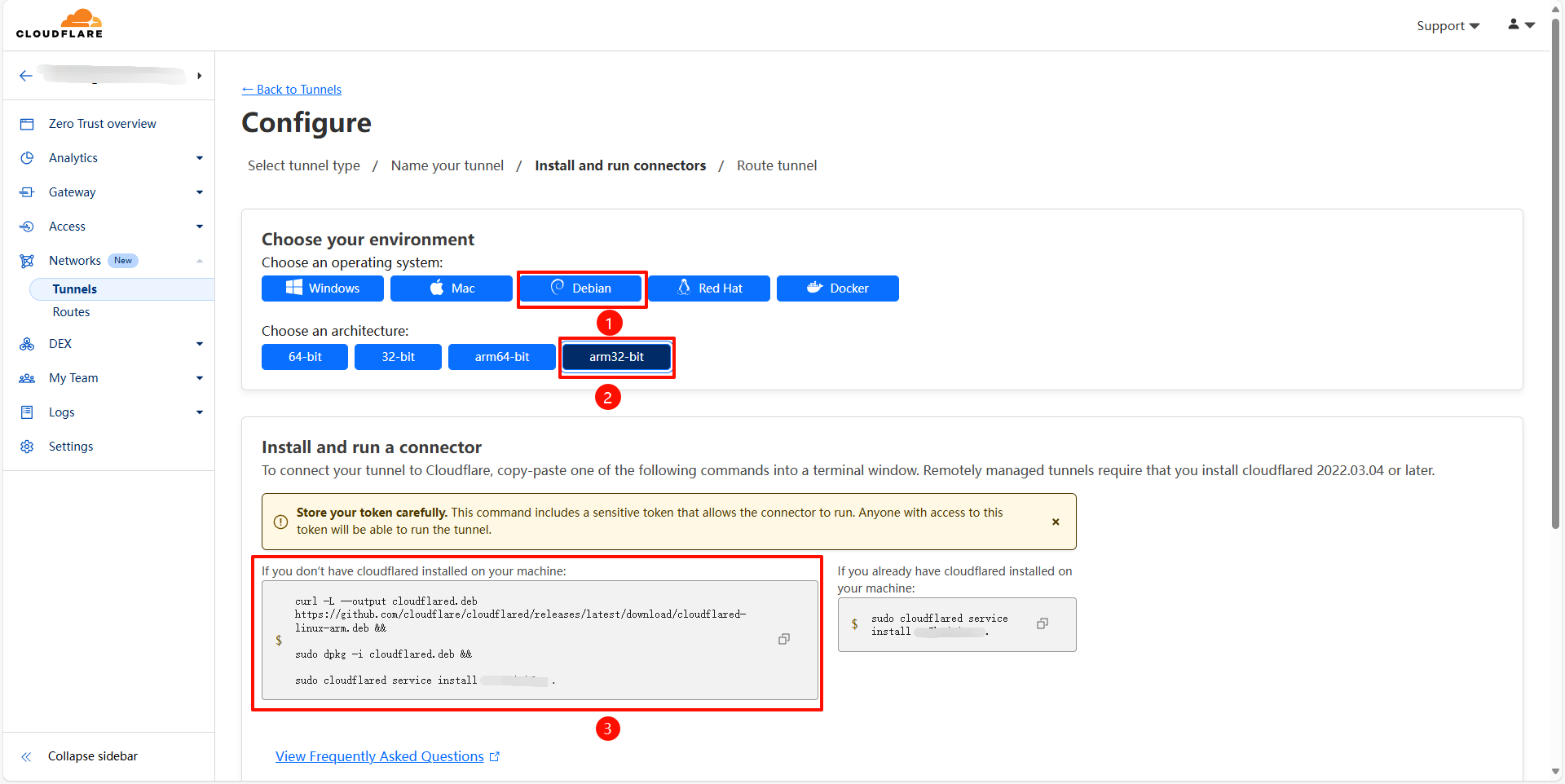Expand the Gateway sidebar section
The width and height of the screenshot is (1565, 784).
tap(199, 192)
